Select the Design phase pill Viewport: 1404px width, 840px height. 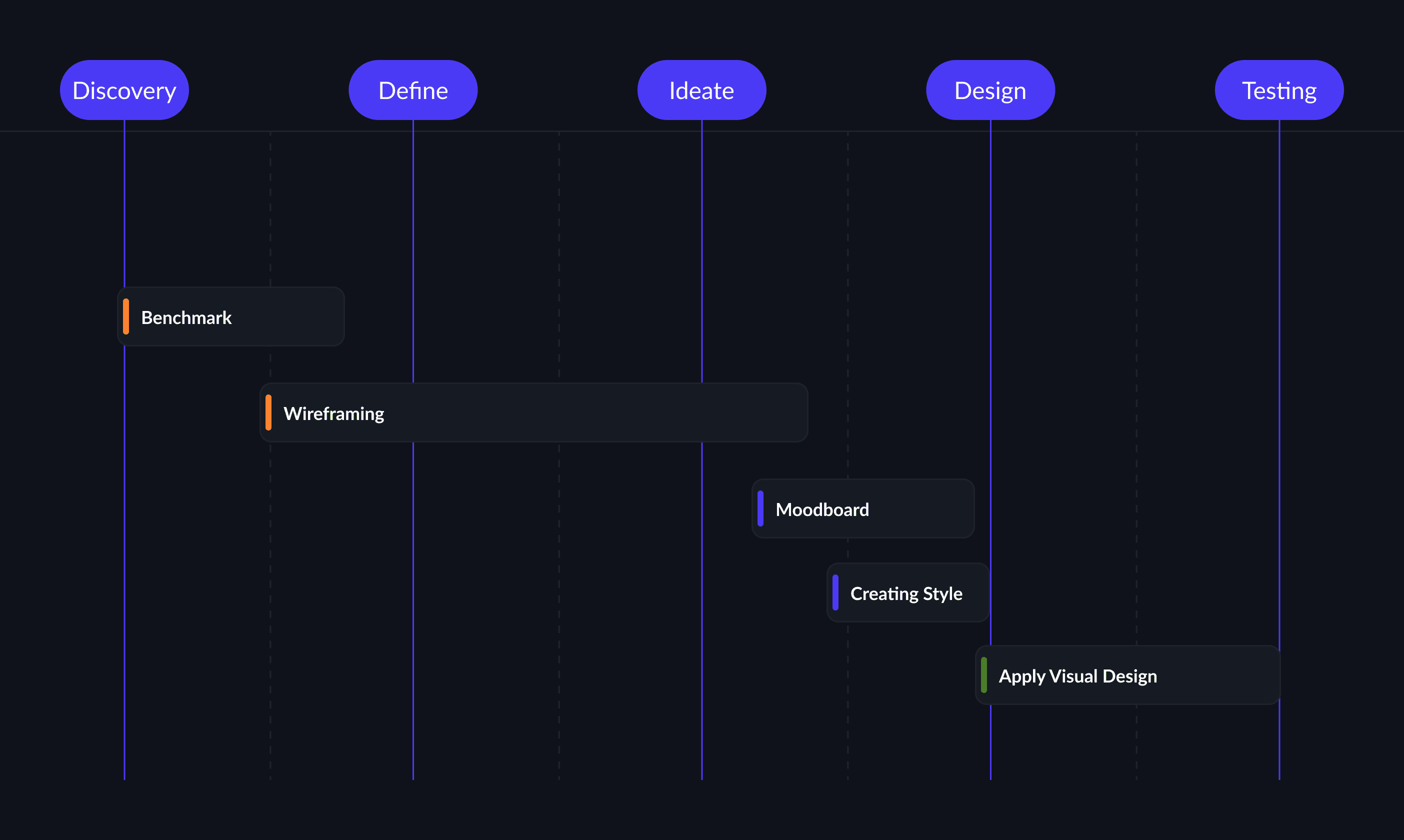[990, 90]
